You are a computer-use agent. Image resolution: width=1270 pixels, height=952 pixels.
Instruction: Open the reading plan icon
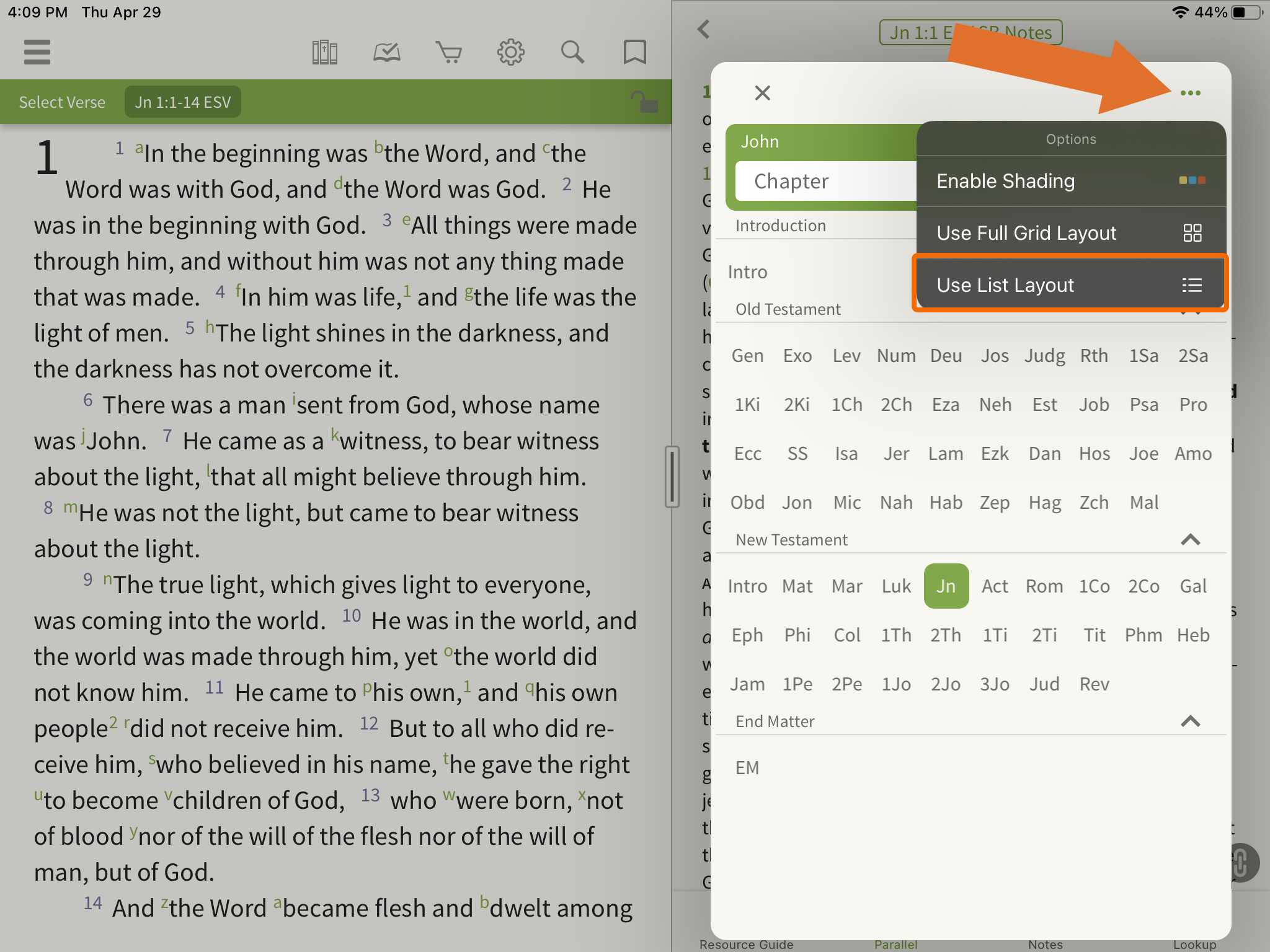(x=386, y=53)
